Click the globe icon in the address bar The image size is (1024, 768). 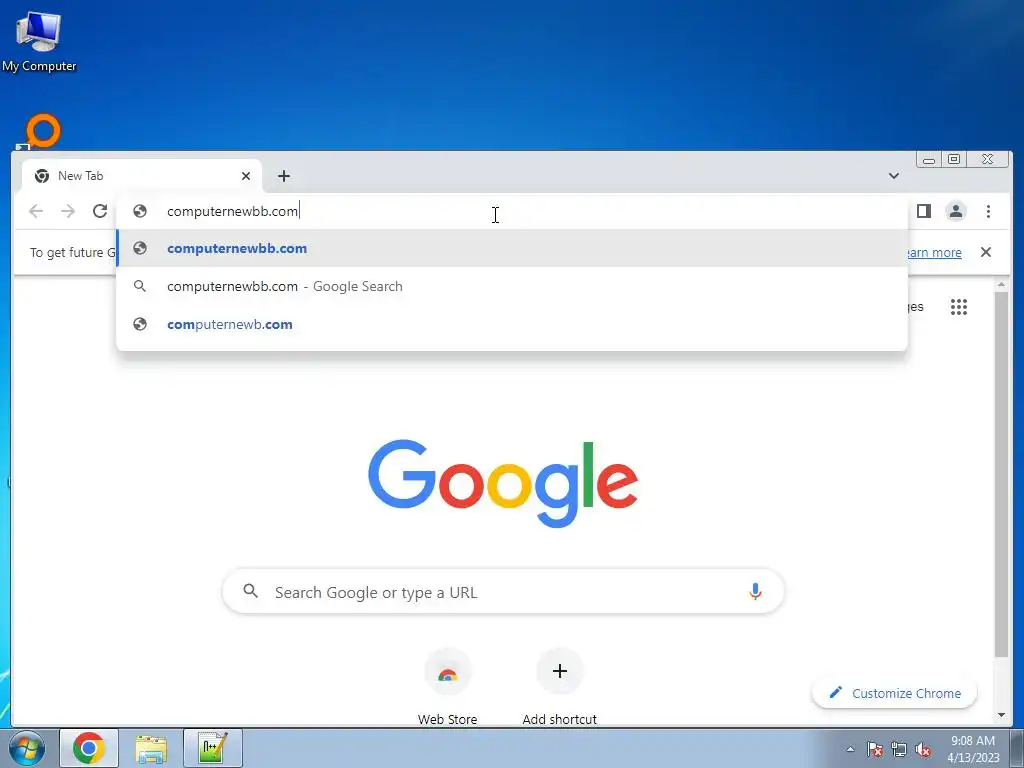pos(140,211)
